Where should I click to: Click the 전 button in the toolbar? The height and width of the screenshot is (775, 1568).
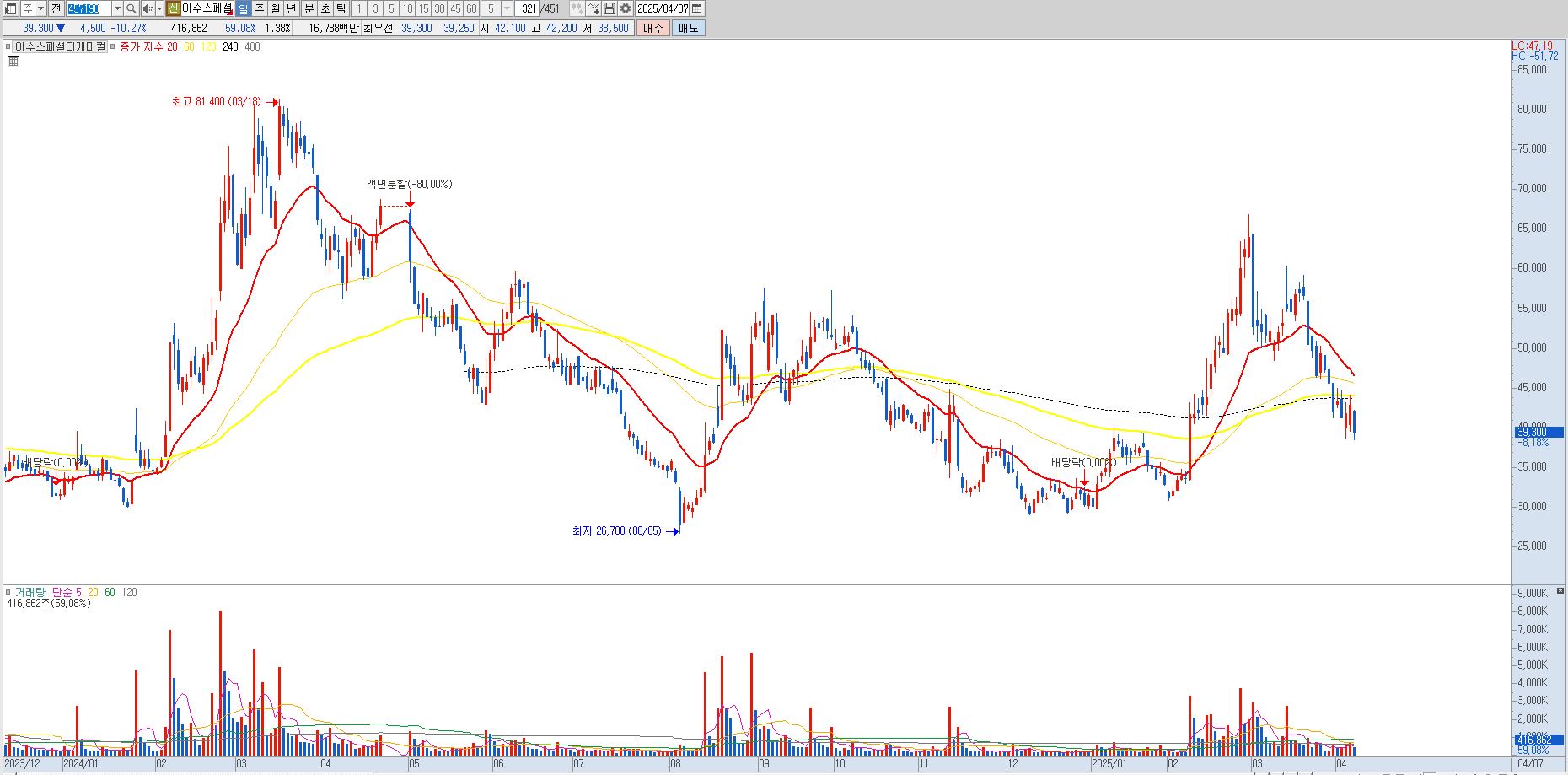56,8
